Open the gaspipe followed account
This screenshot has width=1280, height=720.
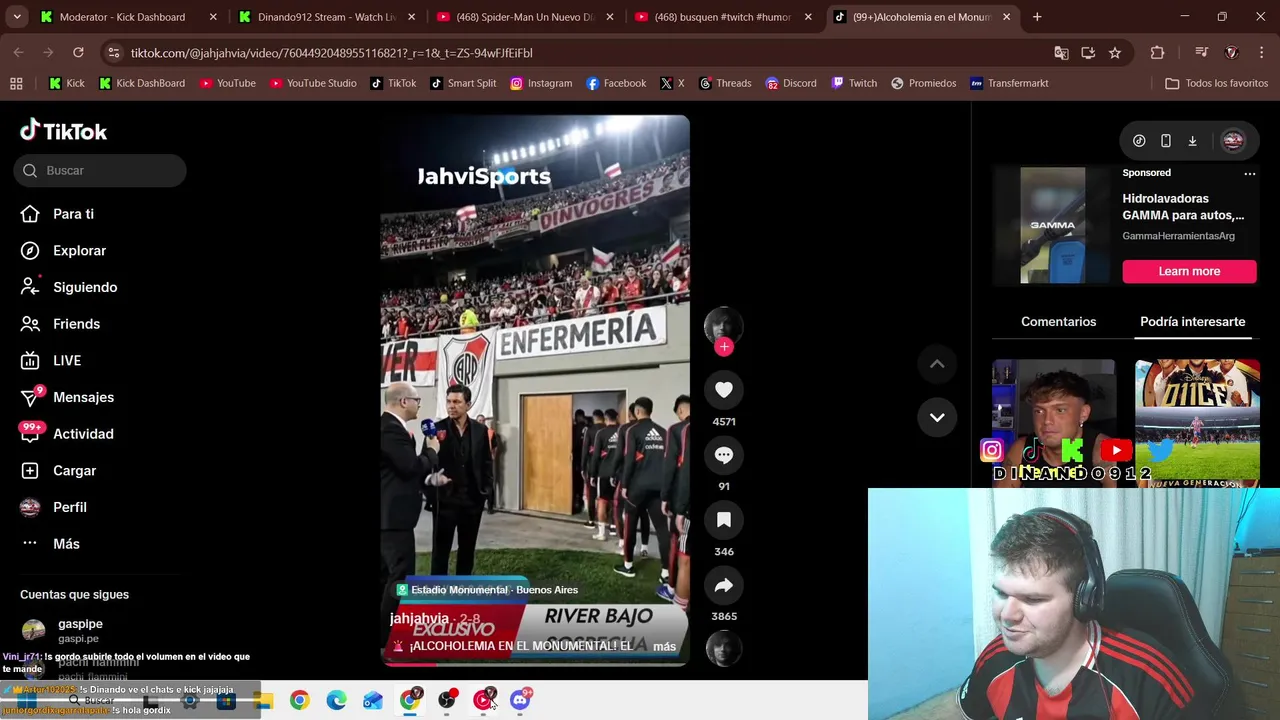[x=80, y=630]
